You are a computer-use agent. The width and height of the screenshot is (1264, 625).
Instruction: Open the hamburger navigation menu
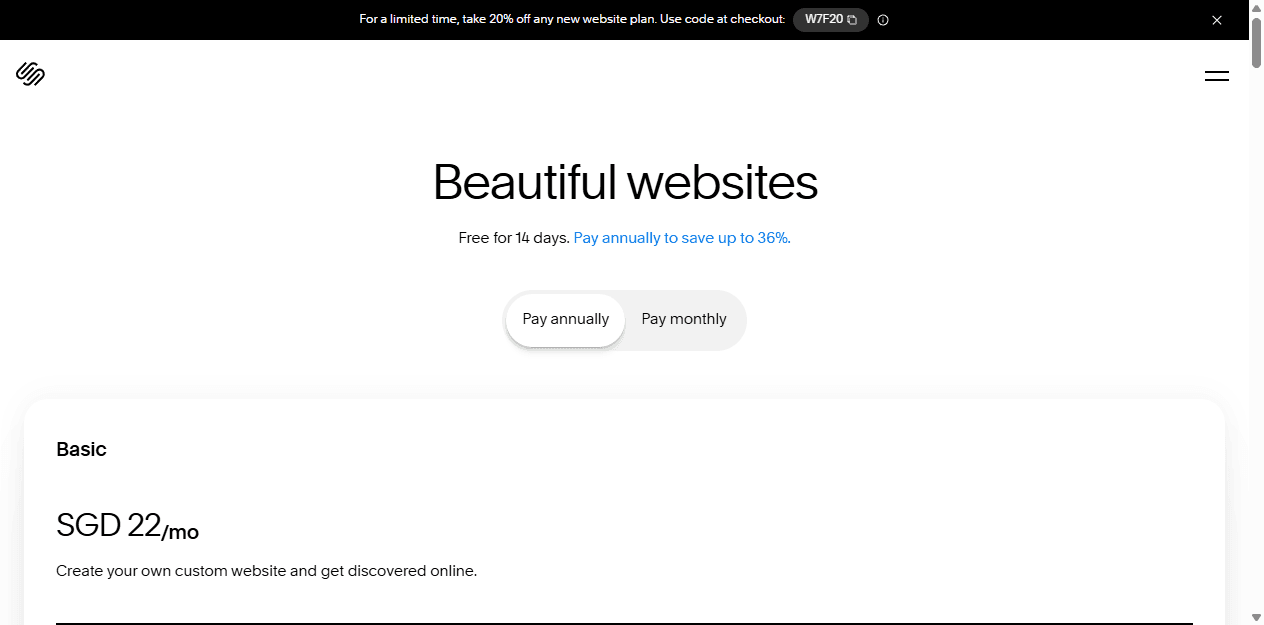click(1216, 75)
